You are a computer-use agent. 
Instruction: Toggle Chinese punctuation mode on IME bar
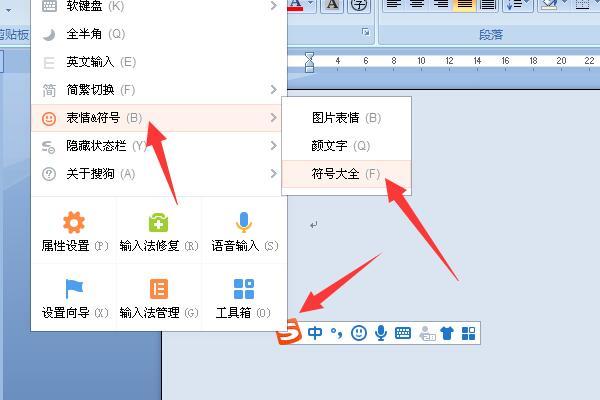(x=337, y=333)
